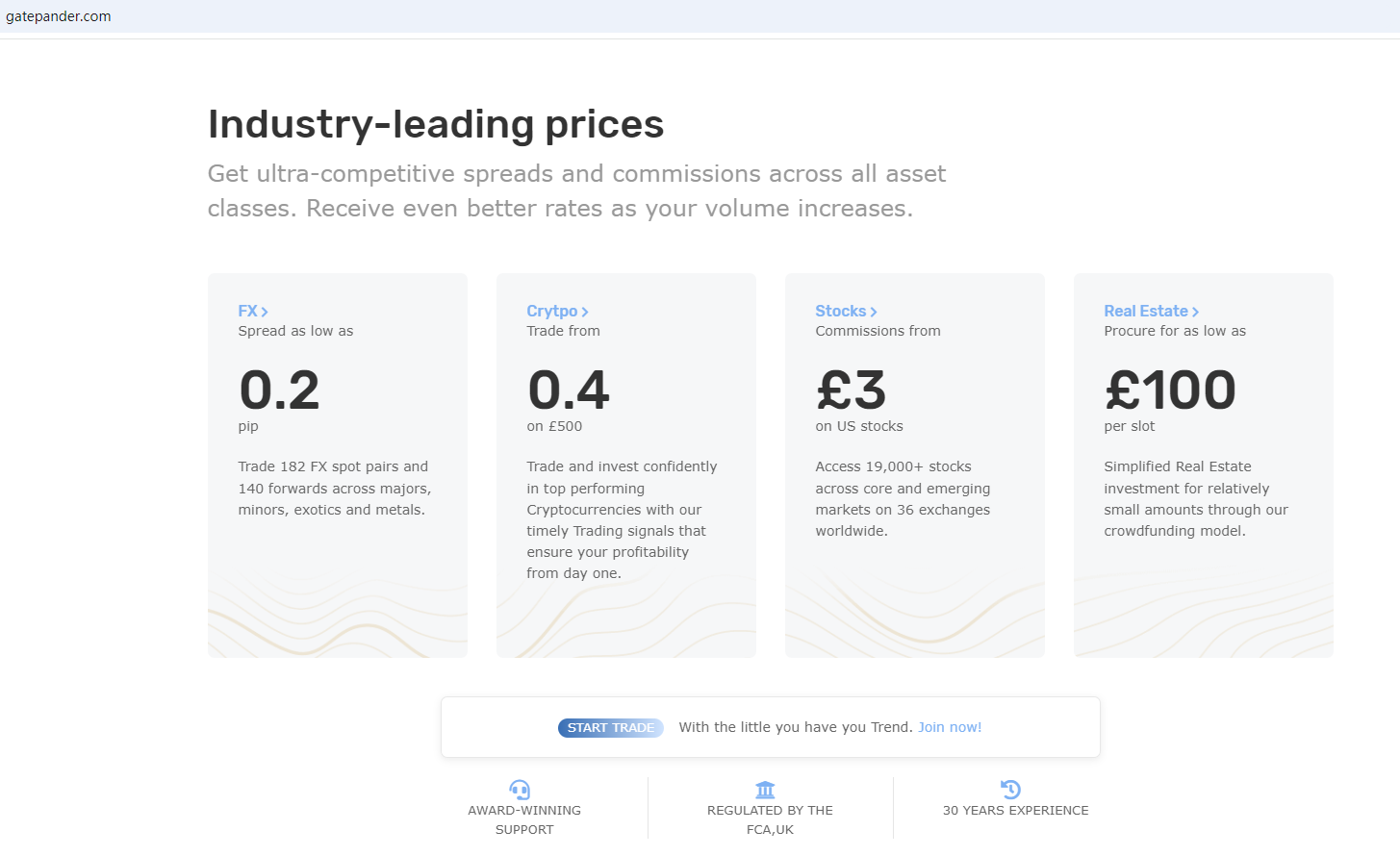Open the FX link
Image resolution: width=1400 pixels, height=856 pixels.
[x=247, y=311]
